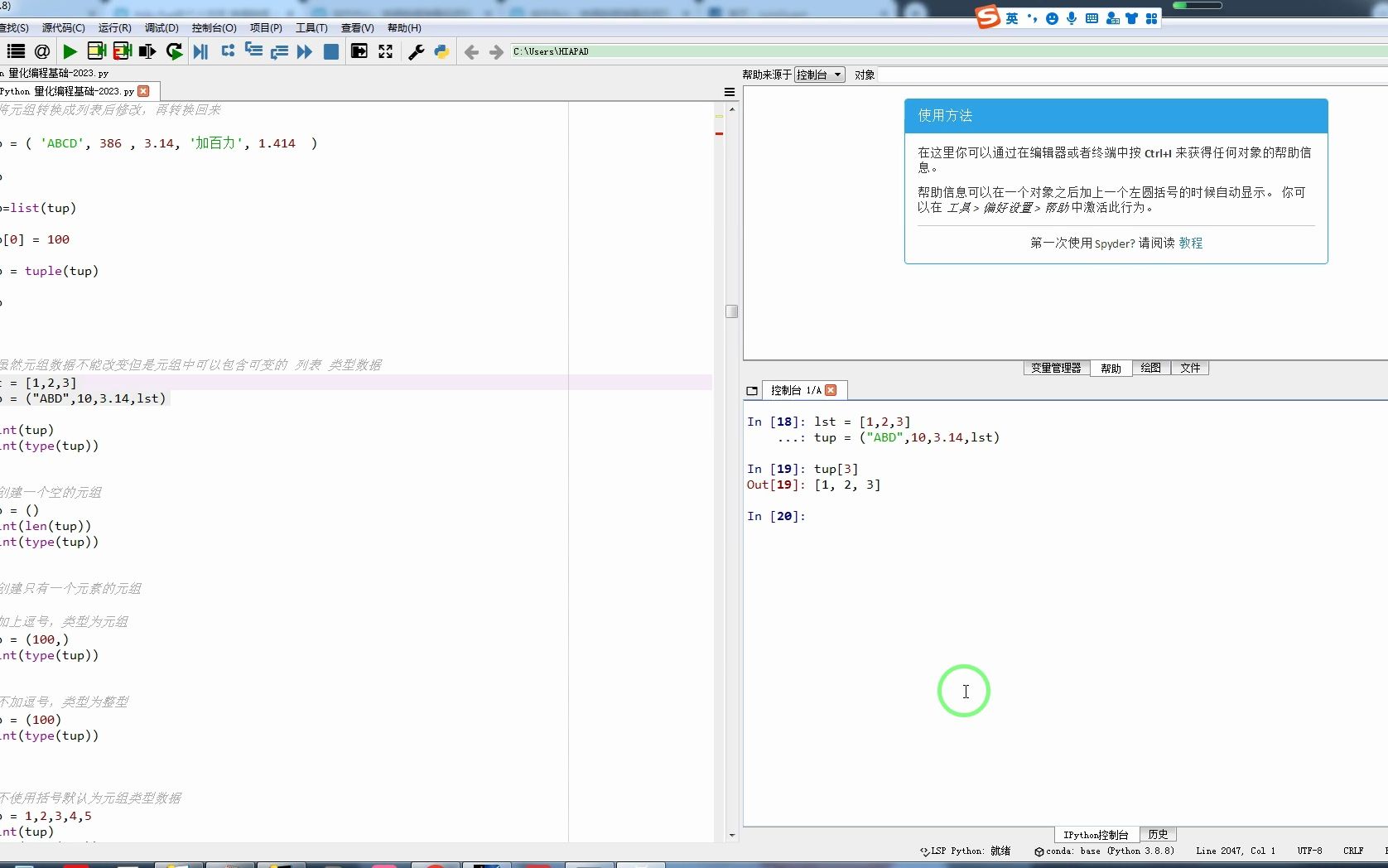Go back with the left arrow icon
This screenshot has height=868, width=1388.
(x=471, y=52)
